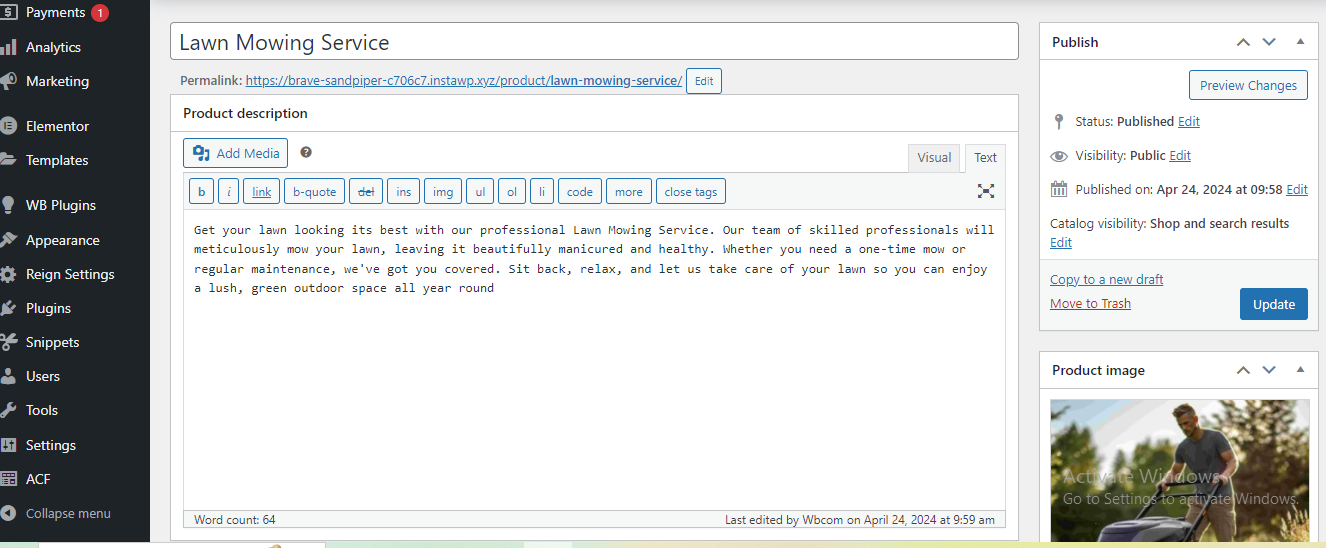The image size is (1326, 548).
Task: Click the Published on calendar icon
Action: point(1059,189)
